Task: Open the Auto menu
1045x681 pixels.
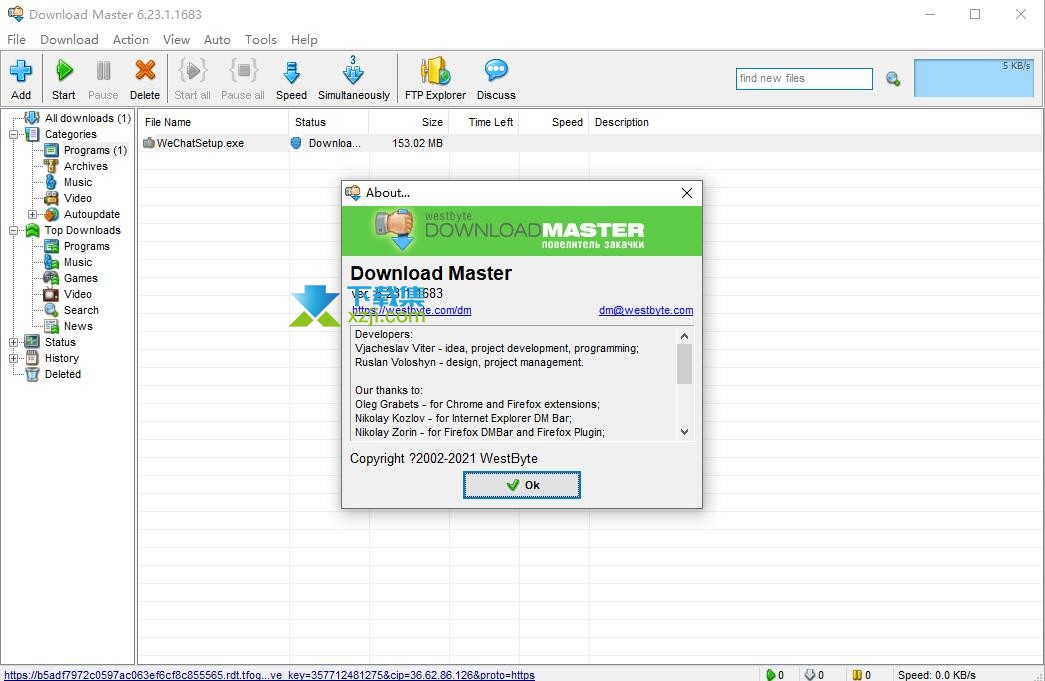Action: pos(217,39)
